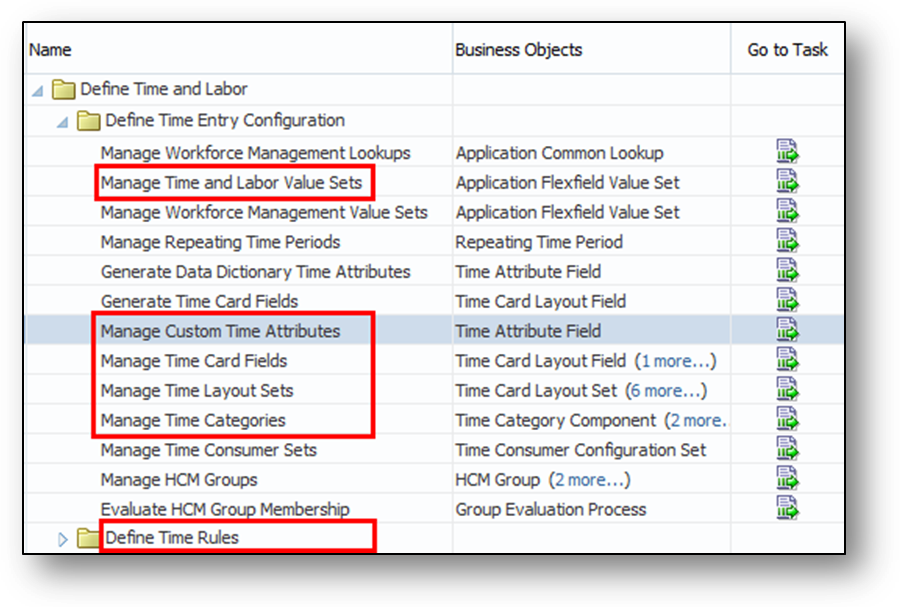The width and height of the screenshot is (900, 607).
Task: Collapse Define Time Entry Configuration folder
Action: 63,121
